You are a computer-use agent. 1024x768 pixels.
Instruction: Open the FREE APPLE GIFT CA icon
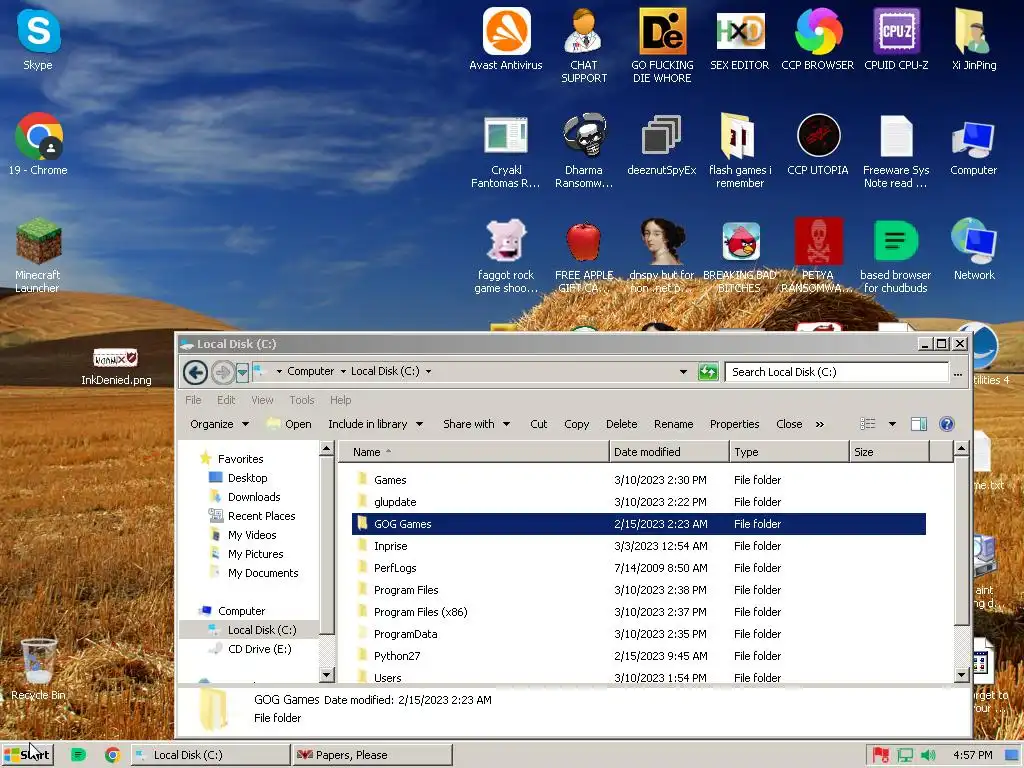(584, 257)
